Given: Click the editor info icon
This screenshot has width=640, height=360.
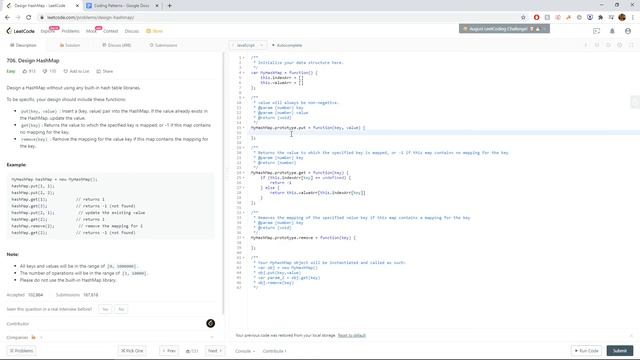Looking at the screenshot, I should pyautogui.click(x=586, y=45).
